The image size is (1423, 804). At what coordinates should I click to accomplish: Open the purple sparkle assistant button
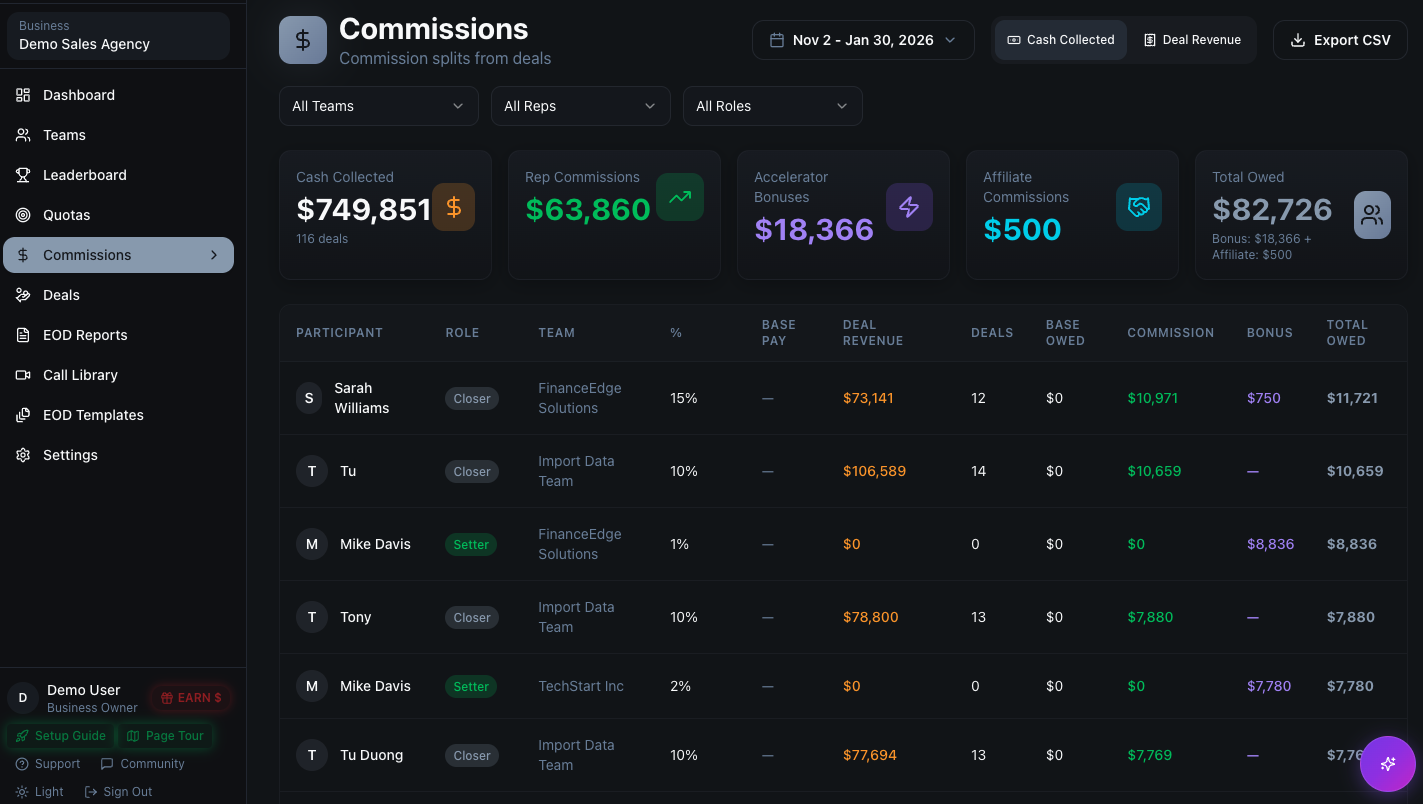pyautogui.click(x=1388, y=764)
